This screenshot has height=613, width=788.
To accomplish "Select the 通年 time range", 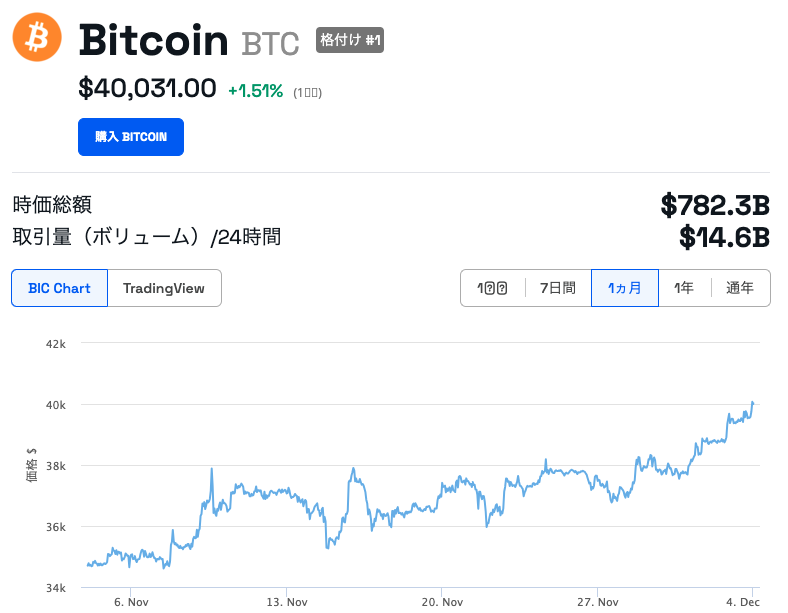I will pos(740,288).
